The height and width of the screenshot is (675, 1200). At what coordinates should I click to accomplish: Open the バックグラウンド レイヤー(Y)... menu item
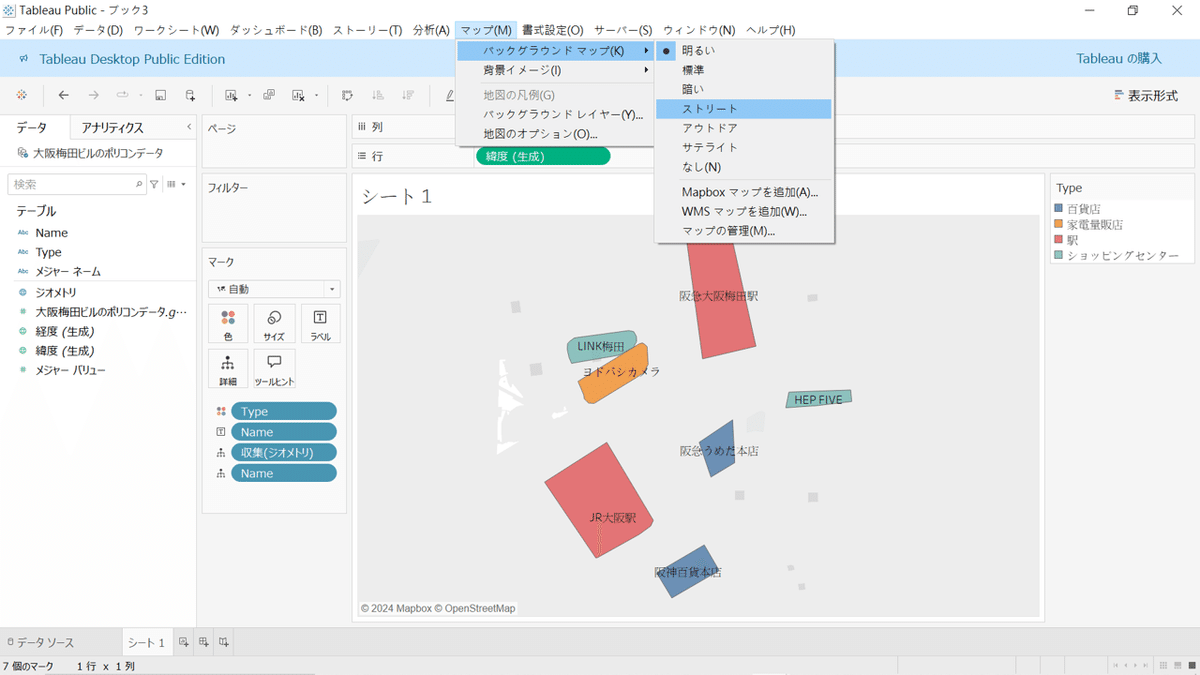556,114
